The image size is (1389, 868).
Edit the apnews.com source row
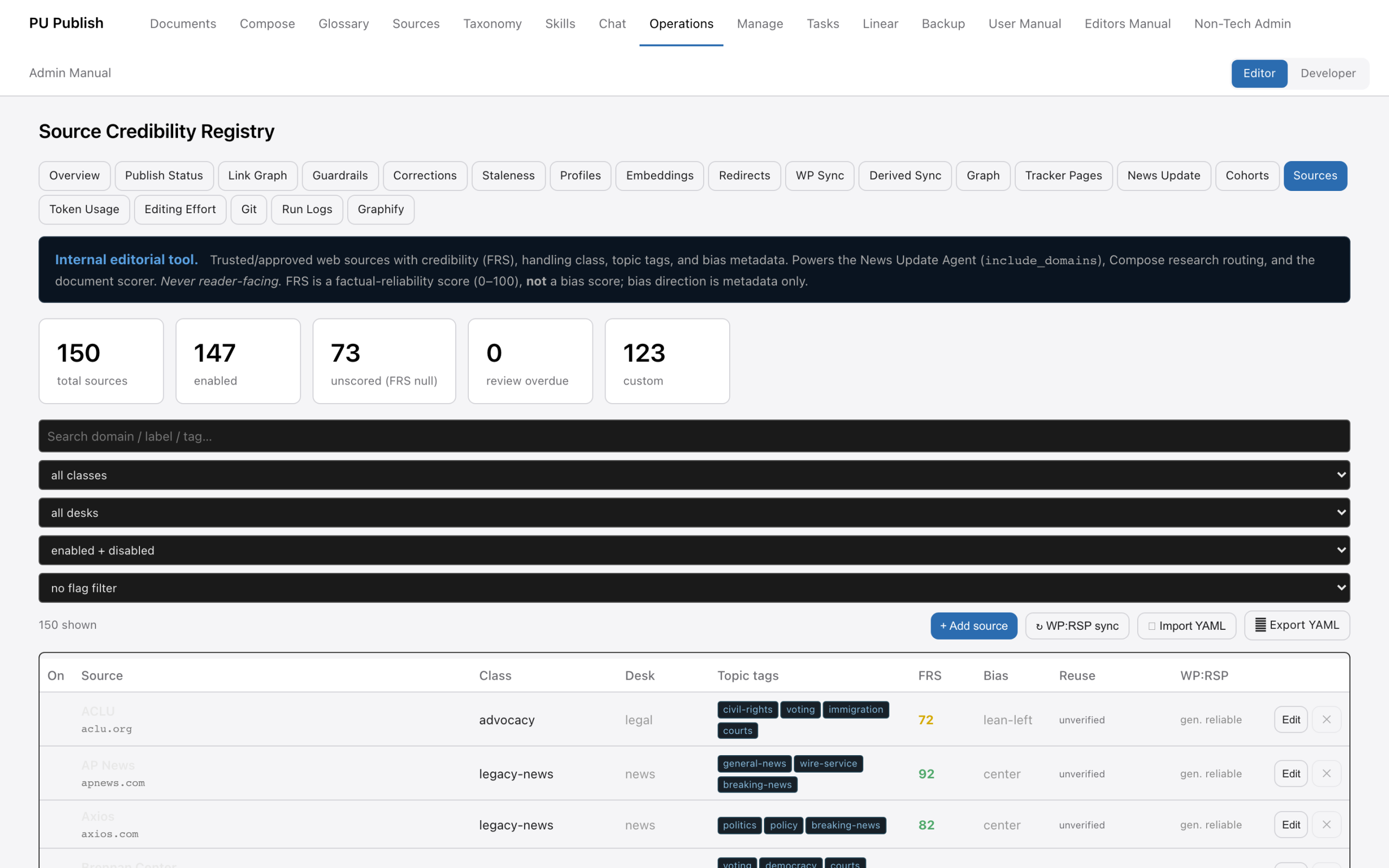(1291, 773)
